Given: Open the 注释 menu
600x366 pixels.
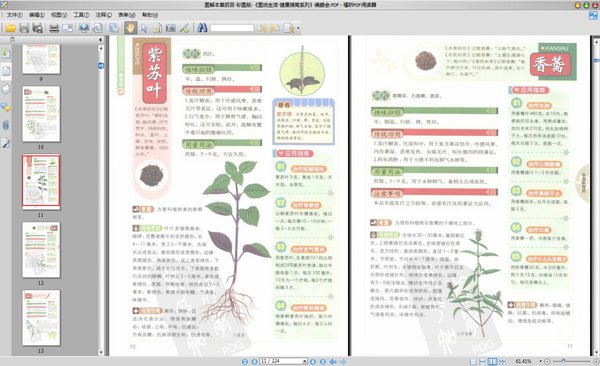Looking at the screenshot, I should click(104, 15).
